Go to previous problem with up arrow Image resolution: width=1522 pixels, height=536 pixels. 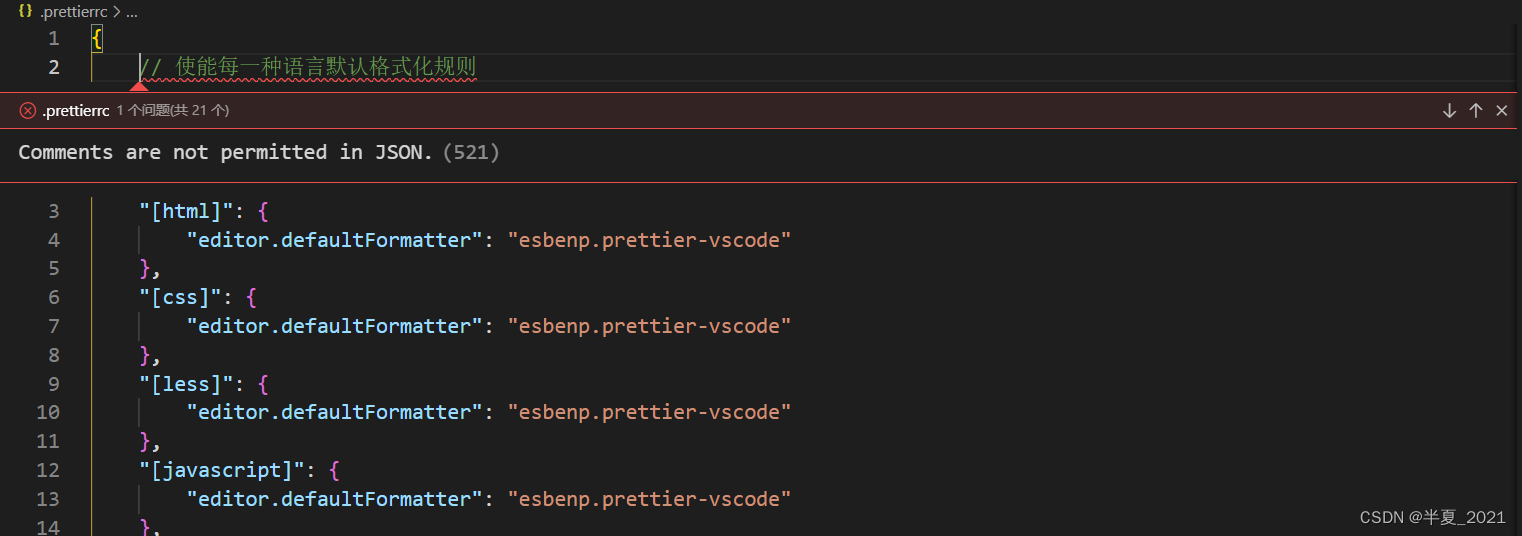coord(1475,111)
